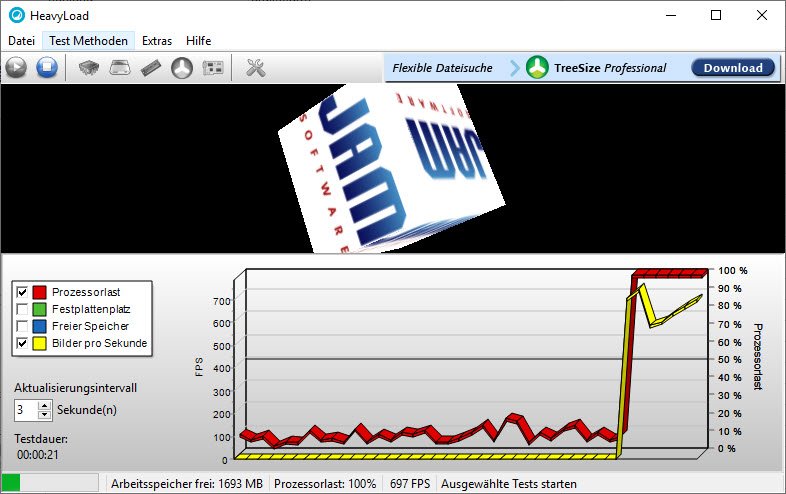Click the HeavyLoad app icon in title bar
Viewport: 786px width, 494px height.
(17, 15)
